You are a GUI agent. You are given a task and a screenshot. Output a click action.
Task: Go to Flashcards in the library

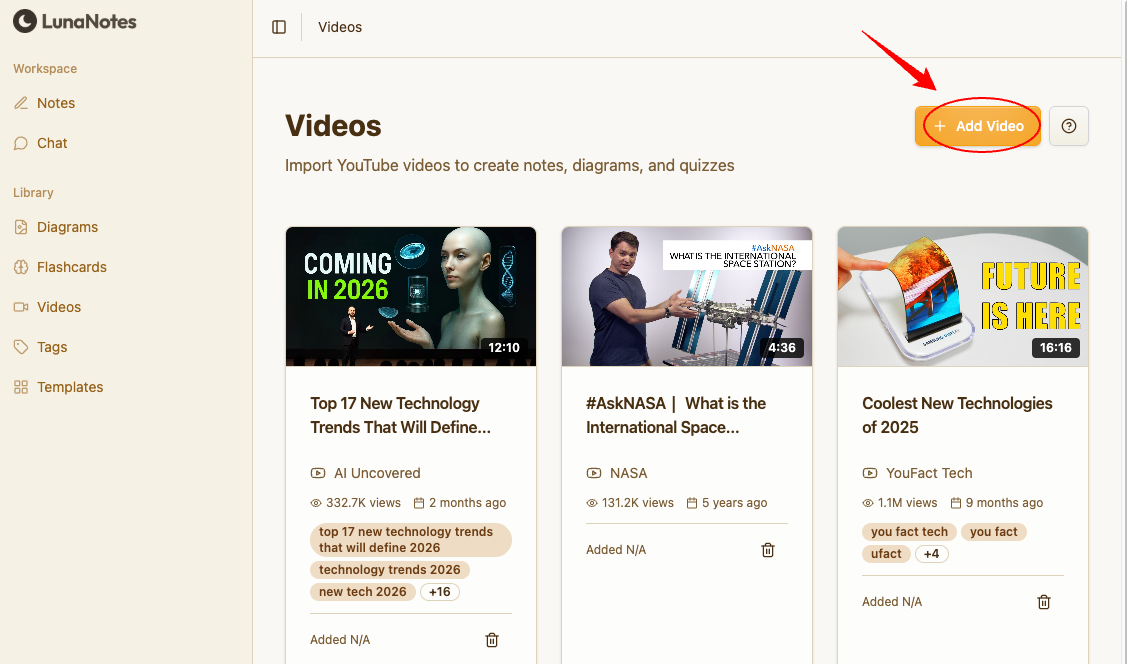[x=71, y=267]
